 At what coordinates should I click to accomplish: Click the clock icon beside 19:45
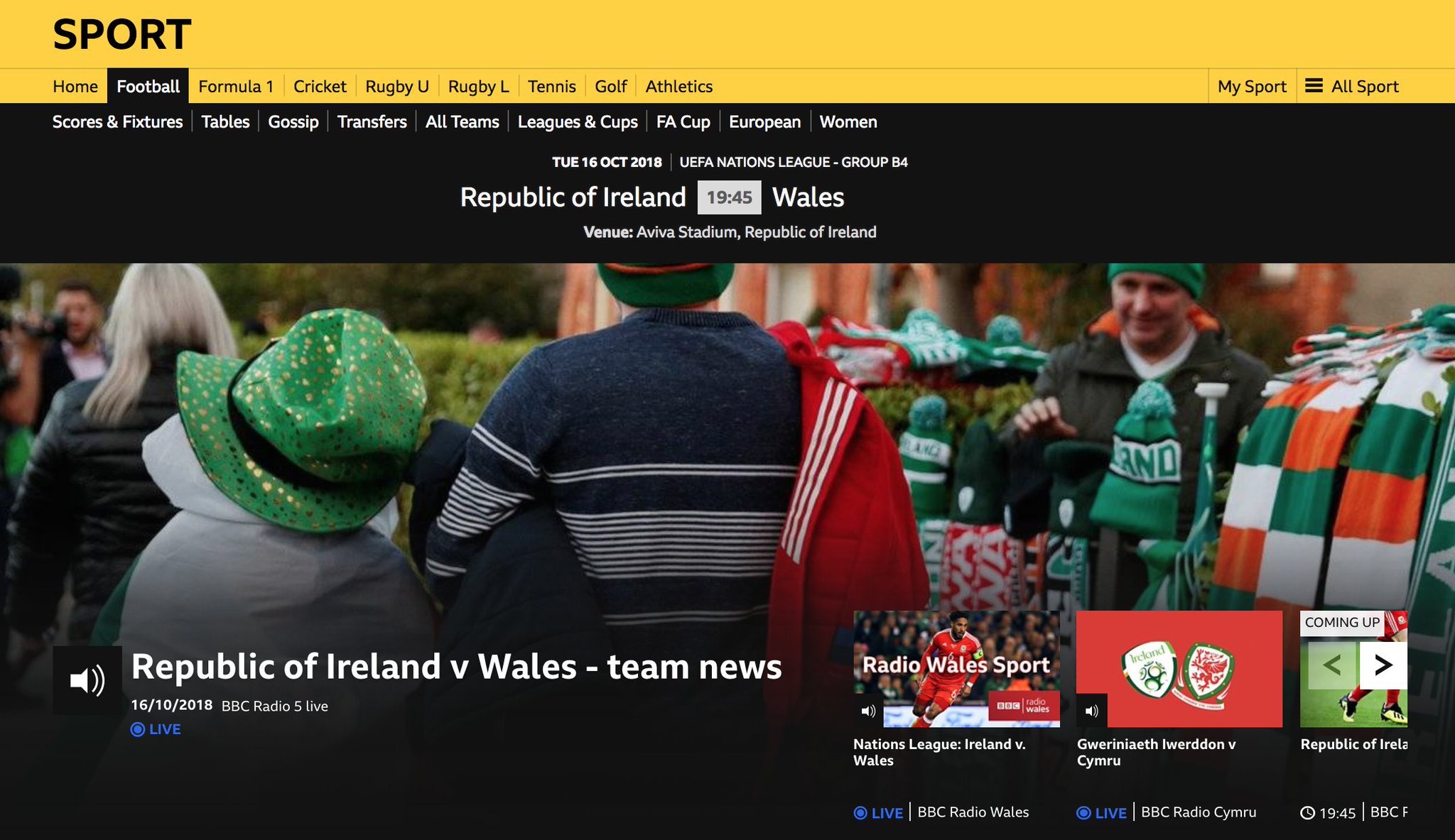(1307, 813)
